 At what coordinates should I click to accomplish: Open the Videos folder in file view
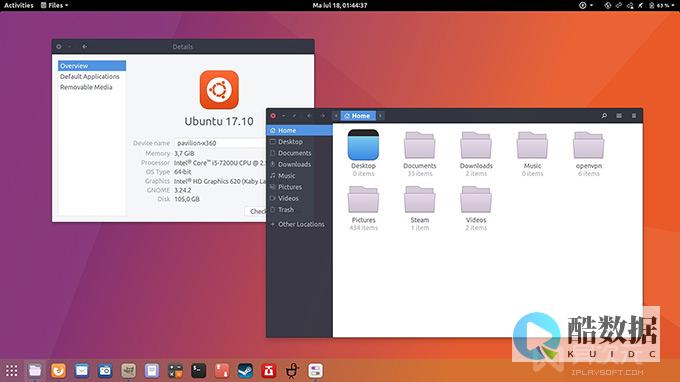point(476,199)
